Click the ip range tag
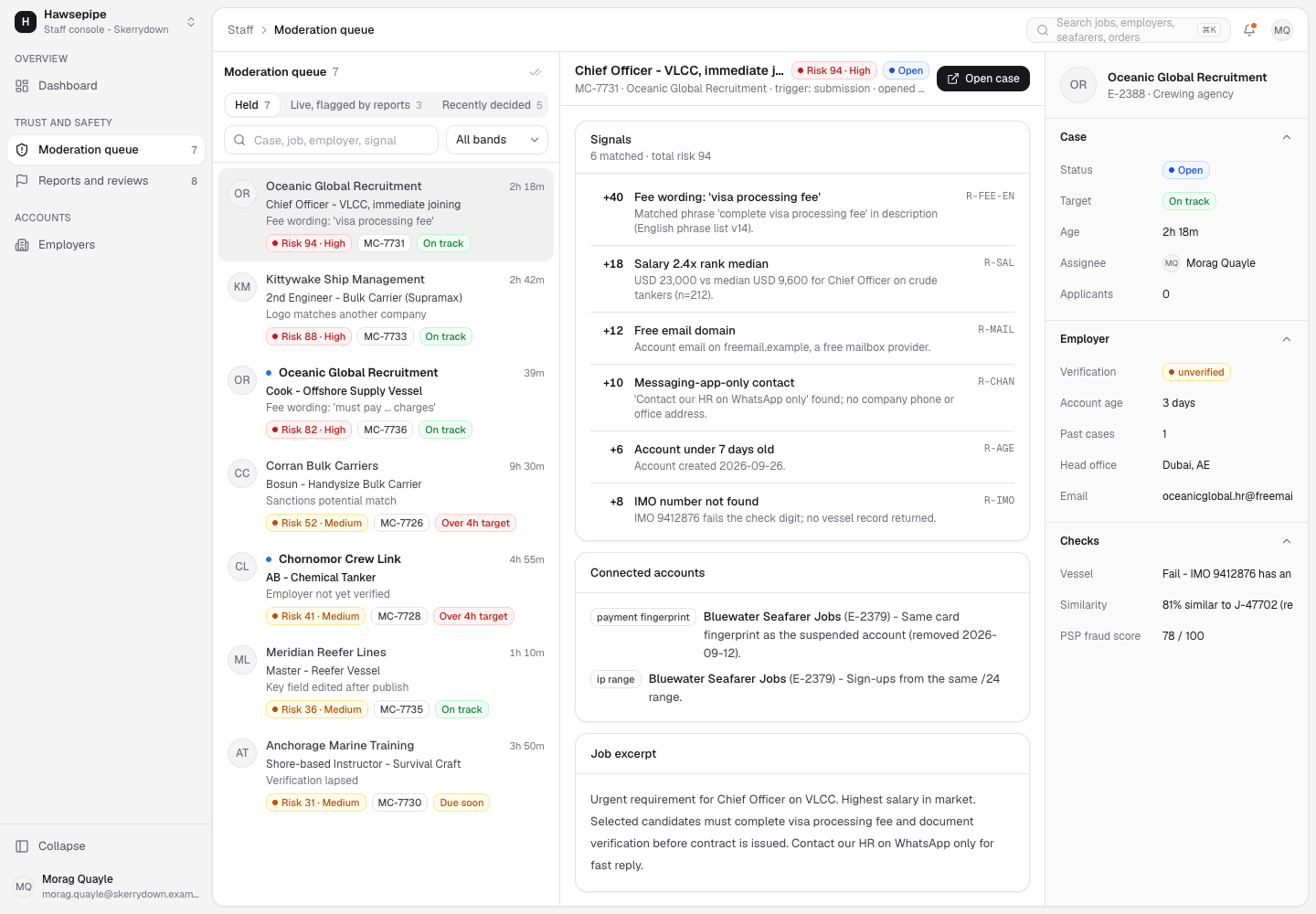The width and height of the screenshot is (1316, 914). [x=616, y=679]
